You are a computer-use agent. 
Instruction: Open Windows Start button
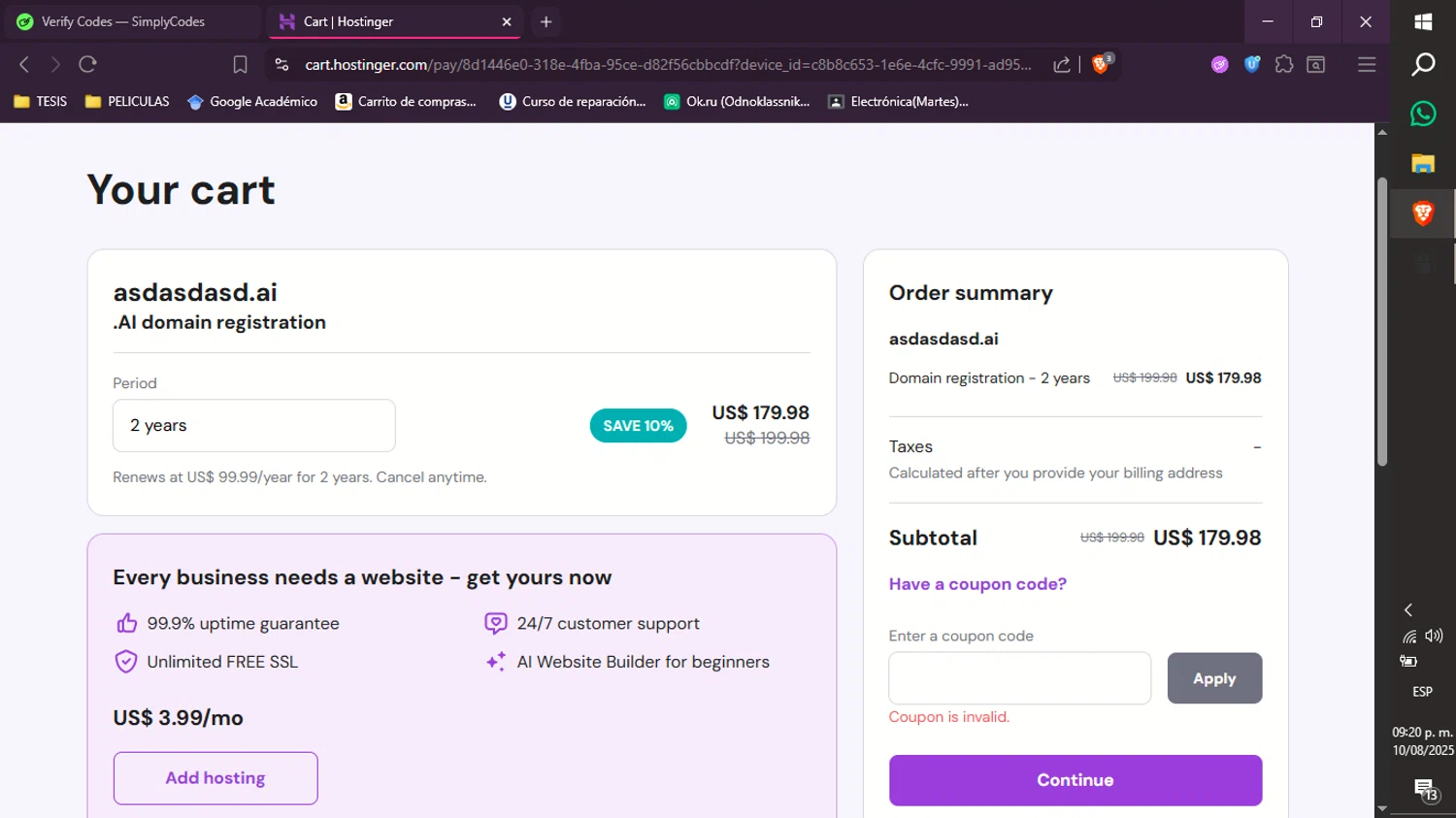tap(1423, 21)
